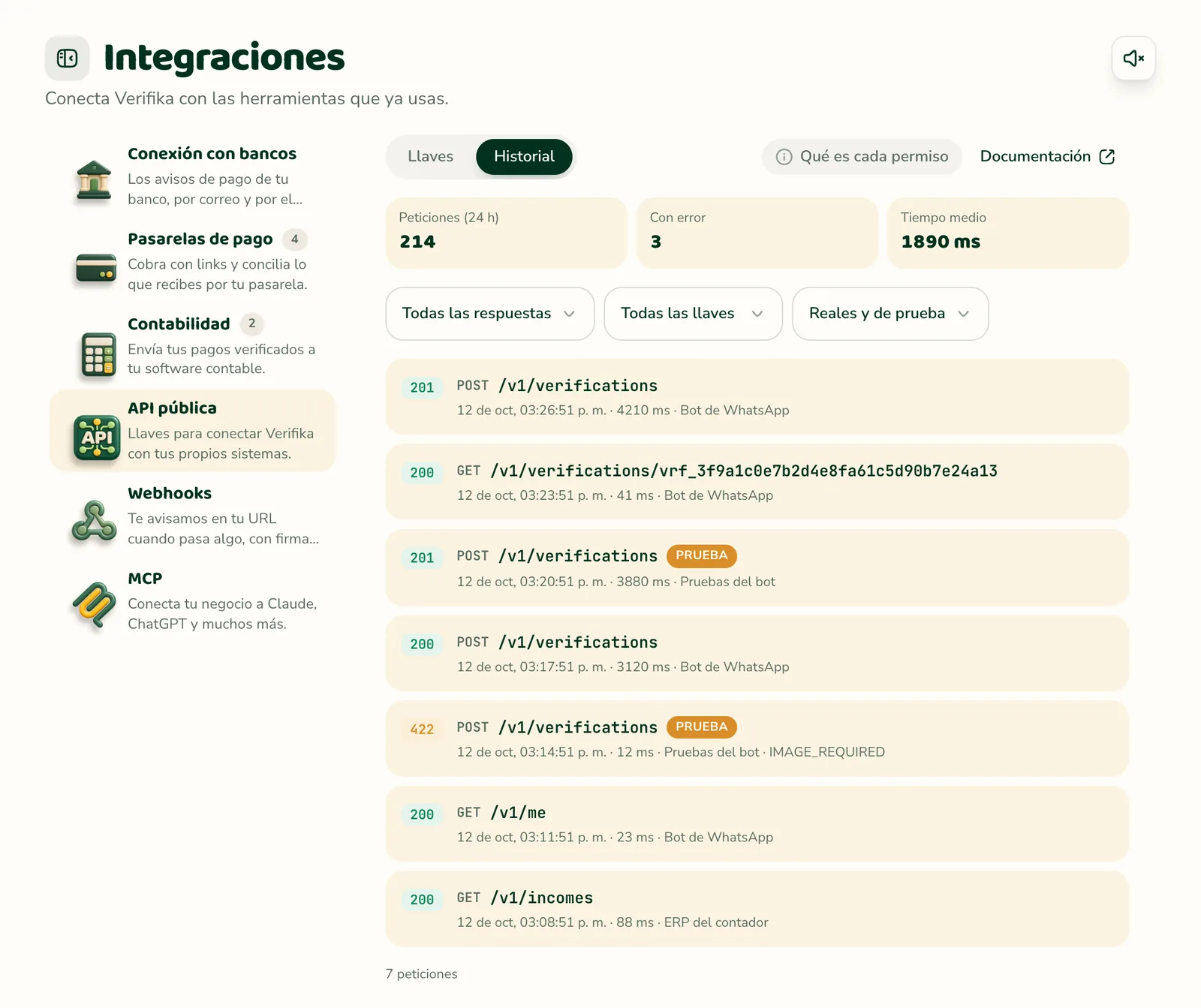Click the info icon in permisos pill
This screenshot has height=1008, width=1201.
(784, 157)
